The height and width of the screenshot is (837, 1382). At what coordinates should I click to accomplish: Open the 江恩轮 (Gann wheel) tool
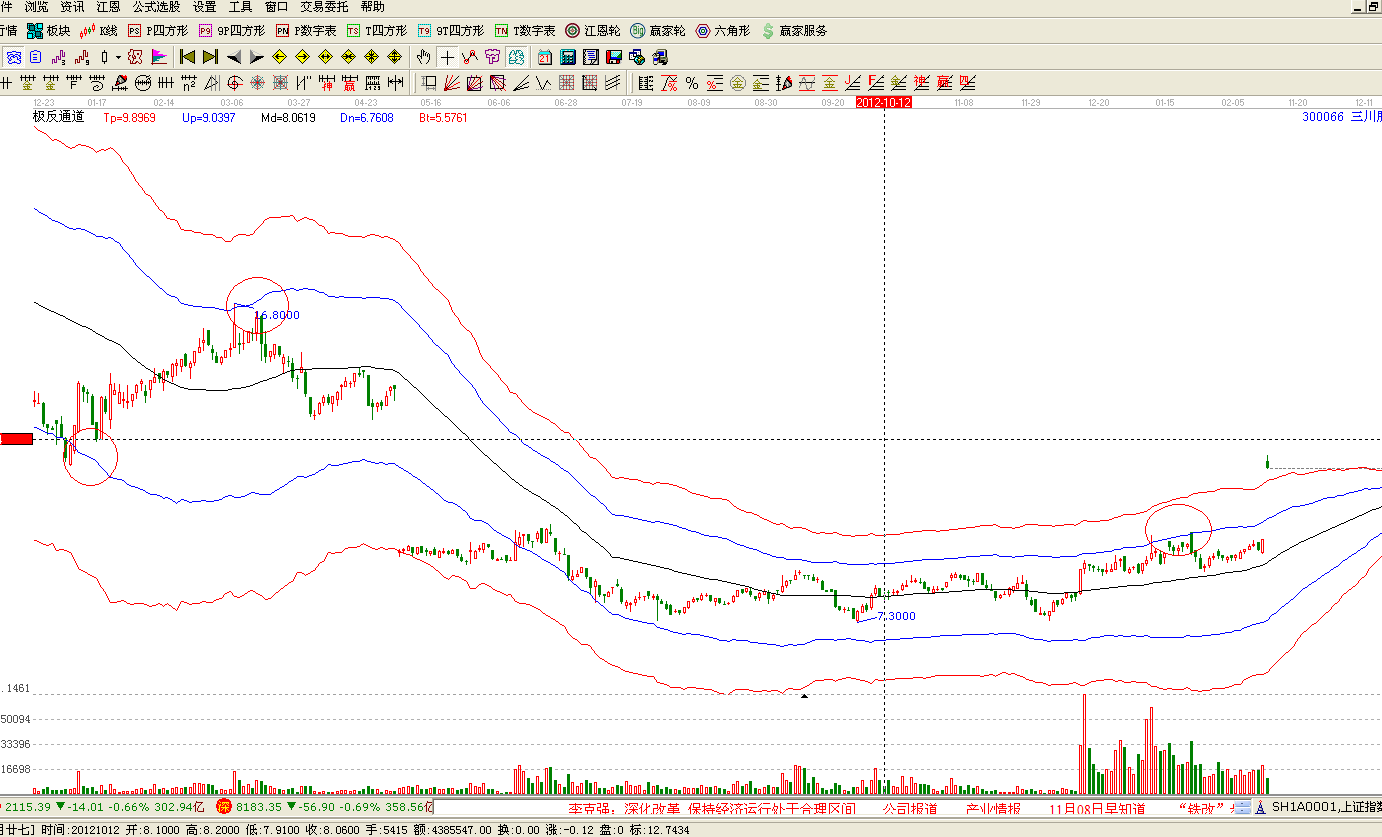tap(592, 31)
